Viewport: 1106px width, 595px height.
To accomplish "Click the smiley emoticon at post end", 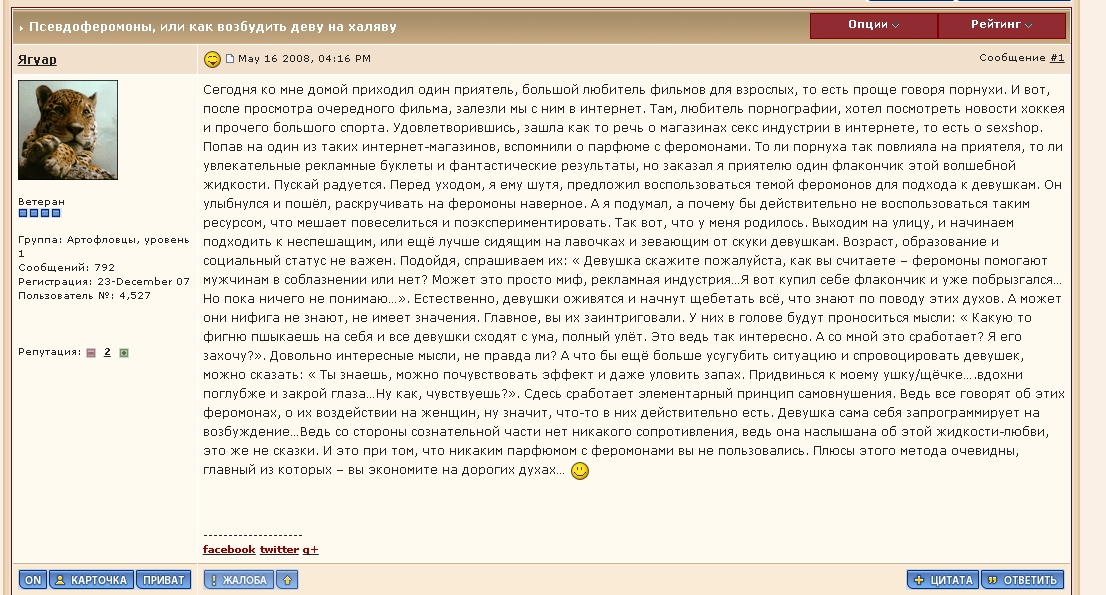I will coord(580,470).
